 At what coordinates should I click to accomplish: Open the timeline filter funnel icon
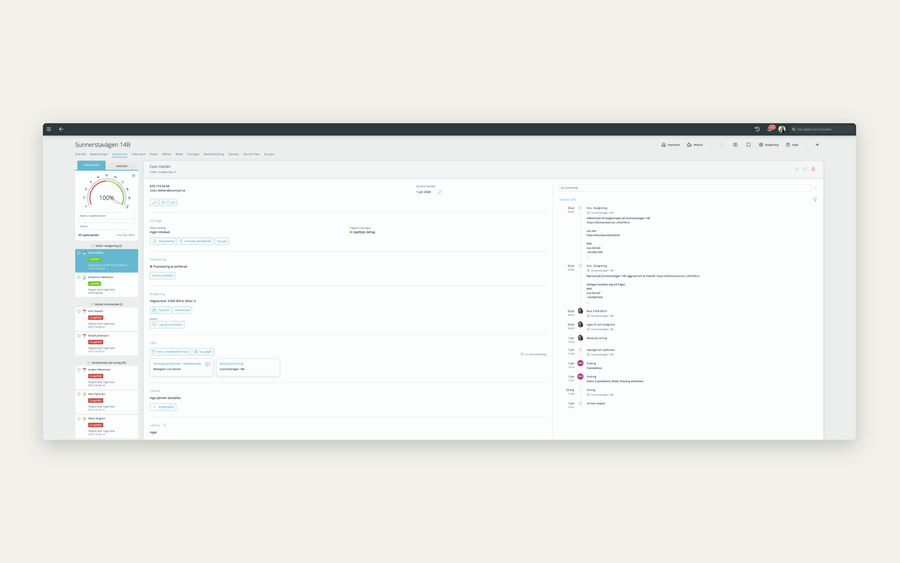(815, 200)
